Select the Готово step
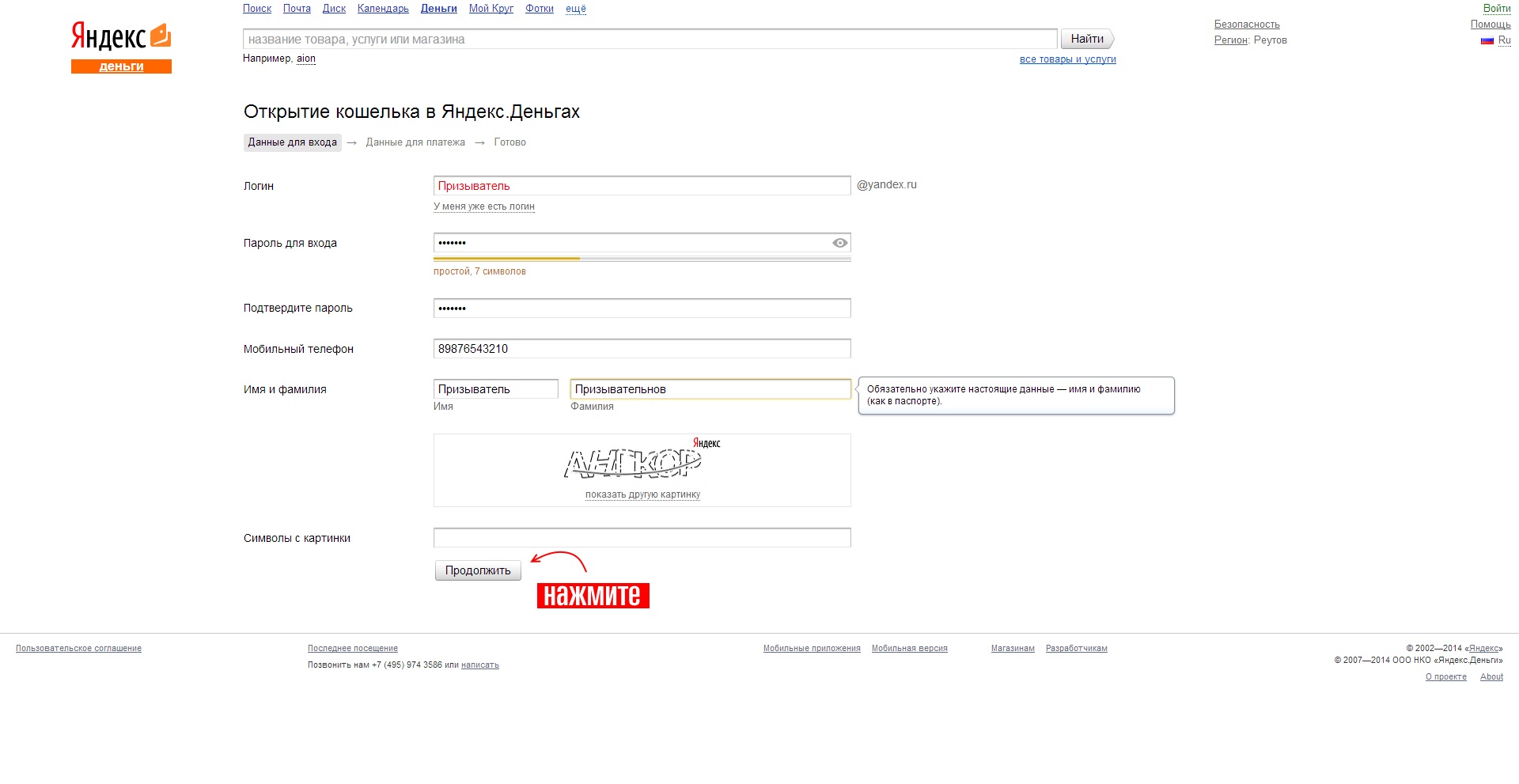Screen dimensions: 1519x784 click(x=510, y=142)
